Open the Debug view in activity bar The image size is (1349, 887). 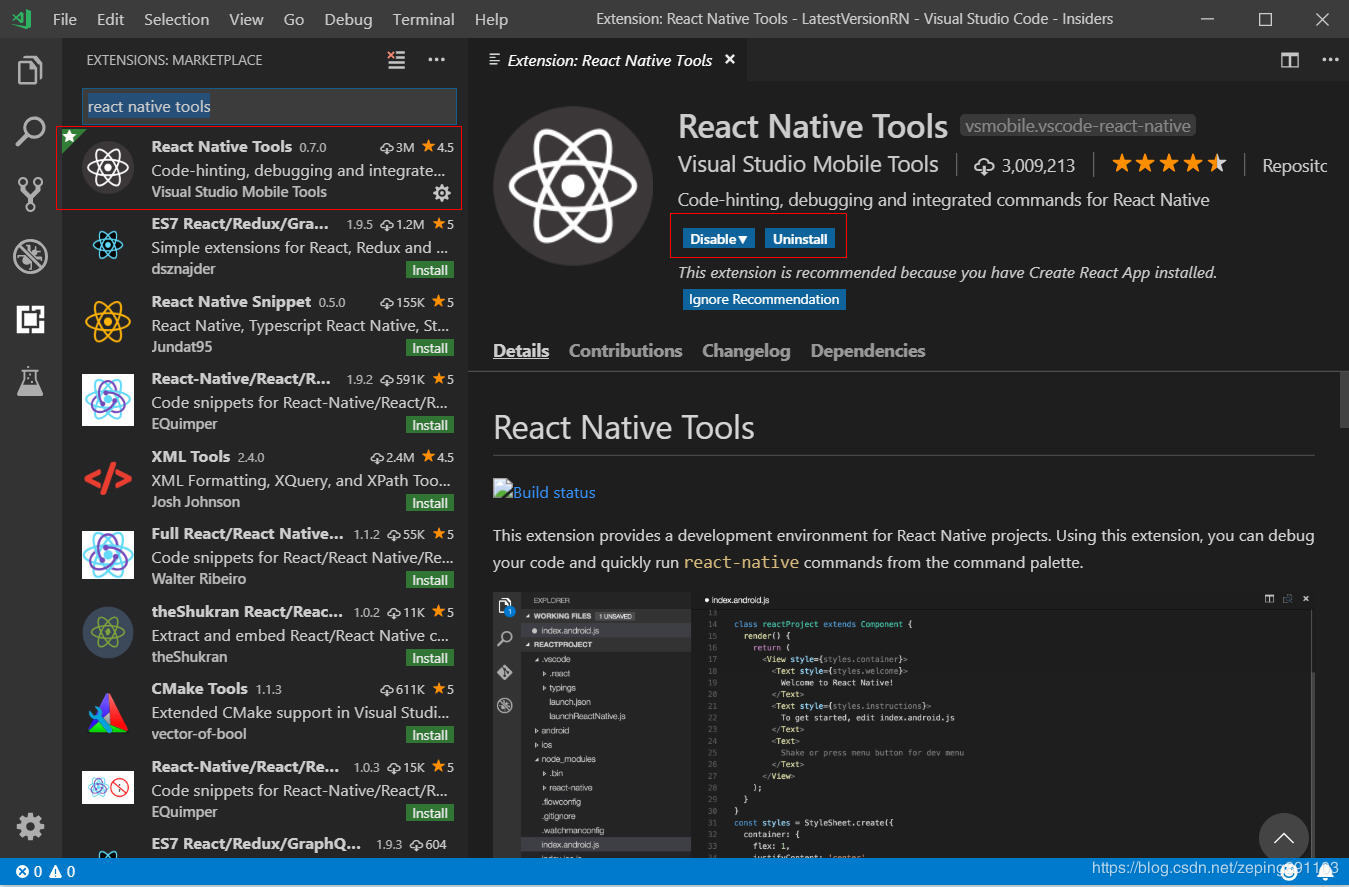coord(31,257)
